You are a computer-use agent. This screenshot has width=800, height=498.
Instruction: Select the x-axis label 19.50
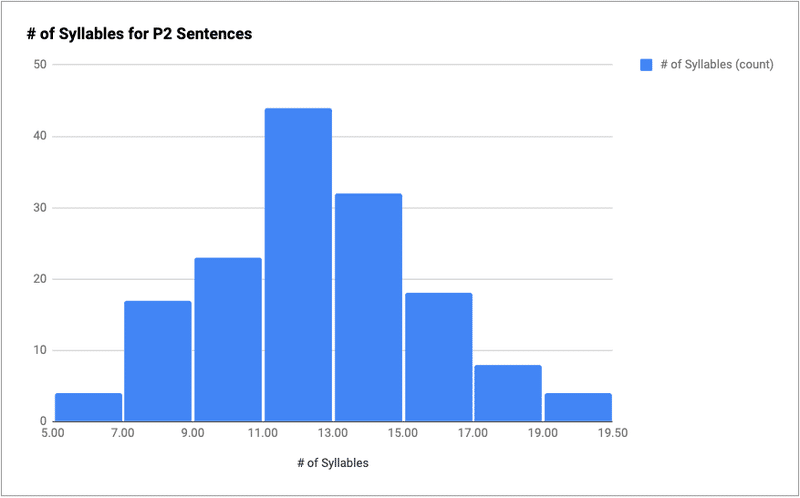coord(613,433)
